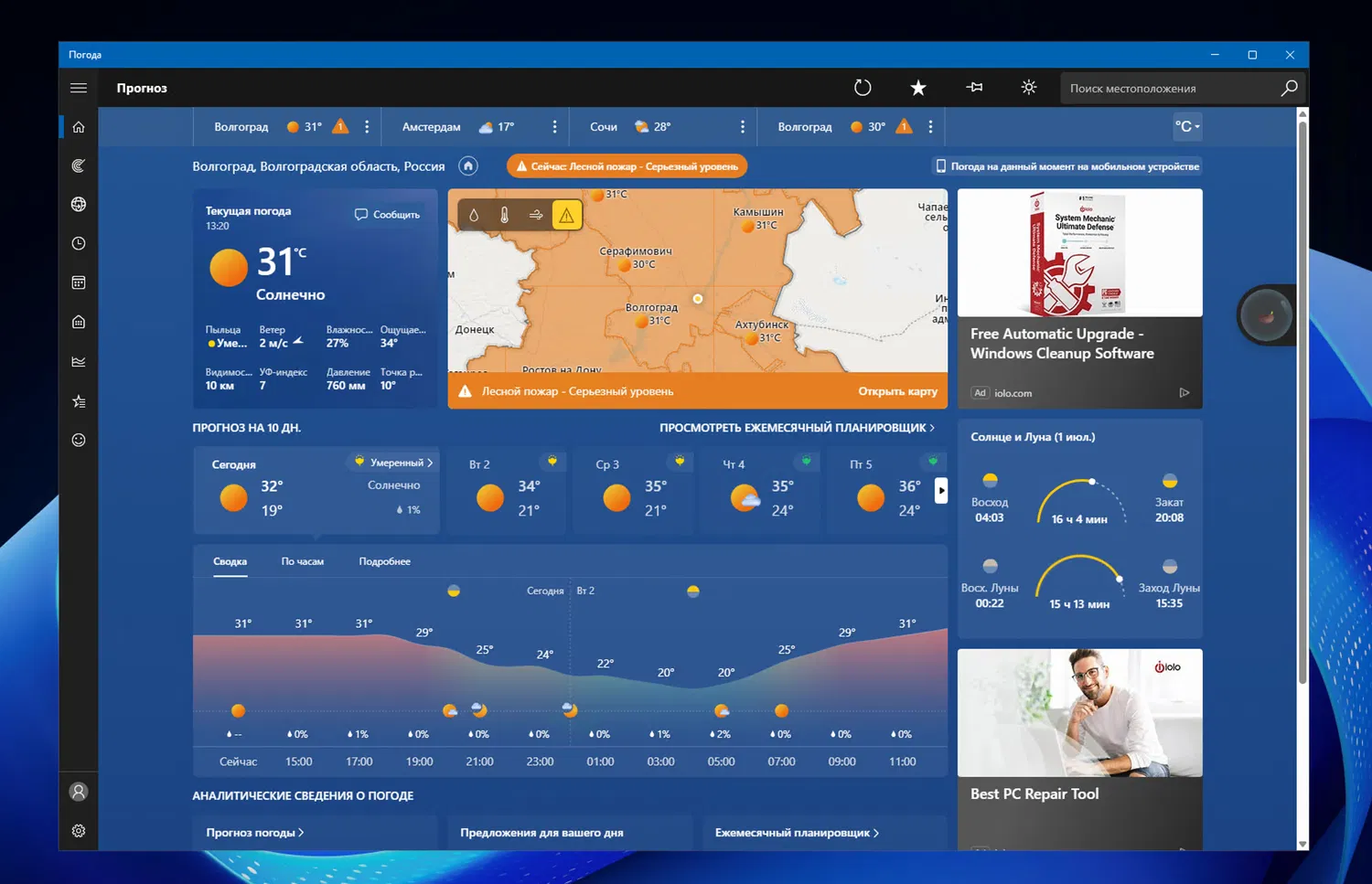1372x884 pixels.
Task: Switch app theme using sun icon
Action: pyautogui.click(x=1029, y=88)
